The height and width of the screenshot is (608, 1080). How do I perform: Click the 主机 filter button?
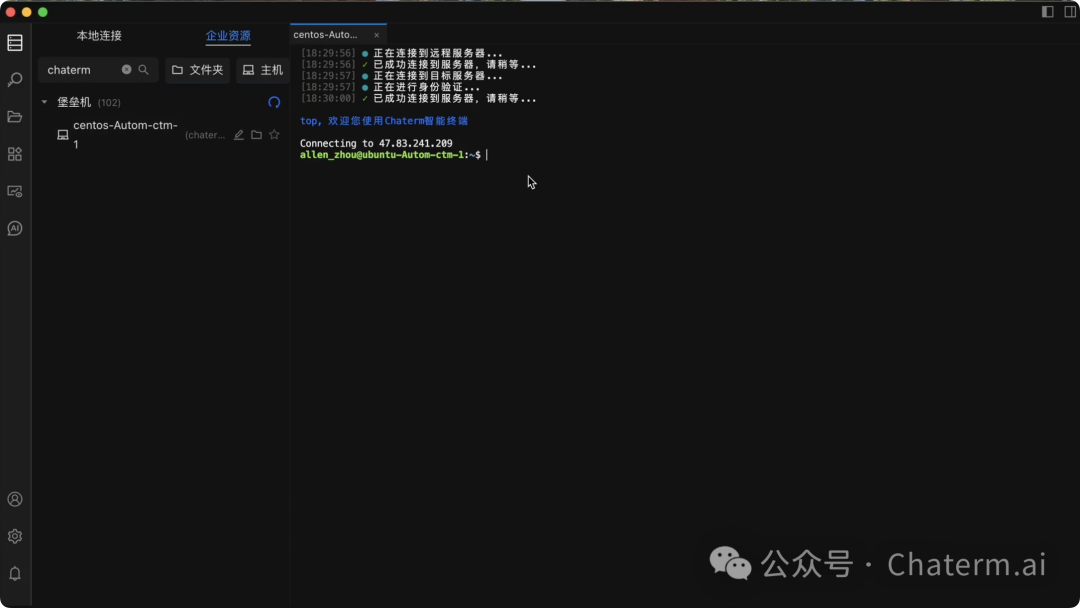[x=262, y=70]
